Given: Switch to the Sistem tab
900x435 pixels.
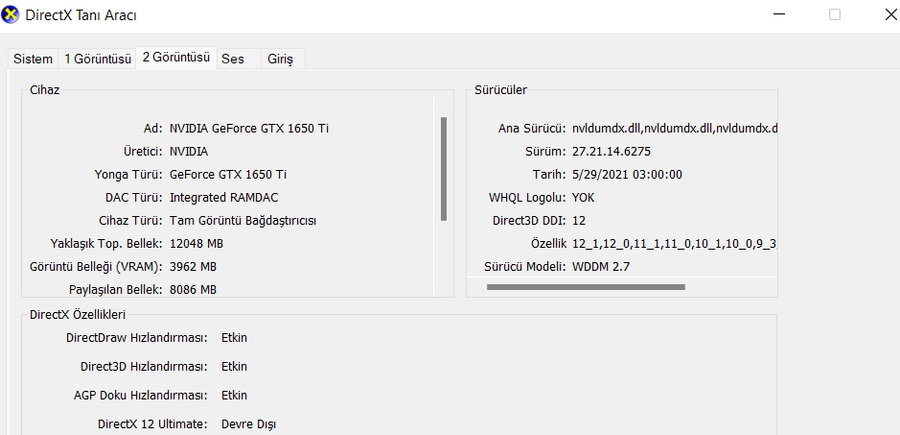Looking at the screenshot, I should [33, 59].
